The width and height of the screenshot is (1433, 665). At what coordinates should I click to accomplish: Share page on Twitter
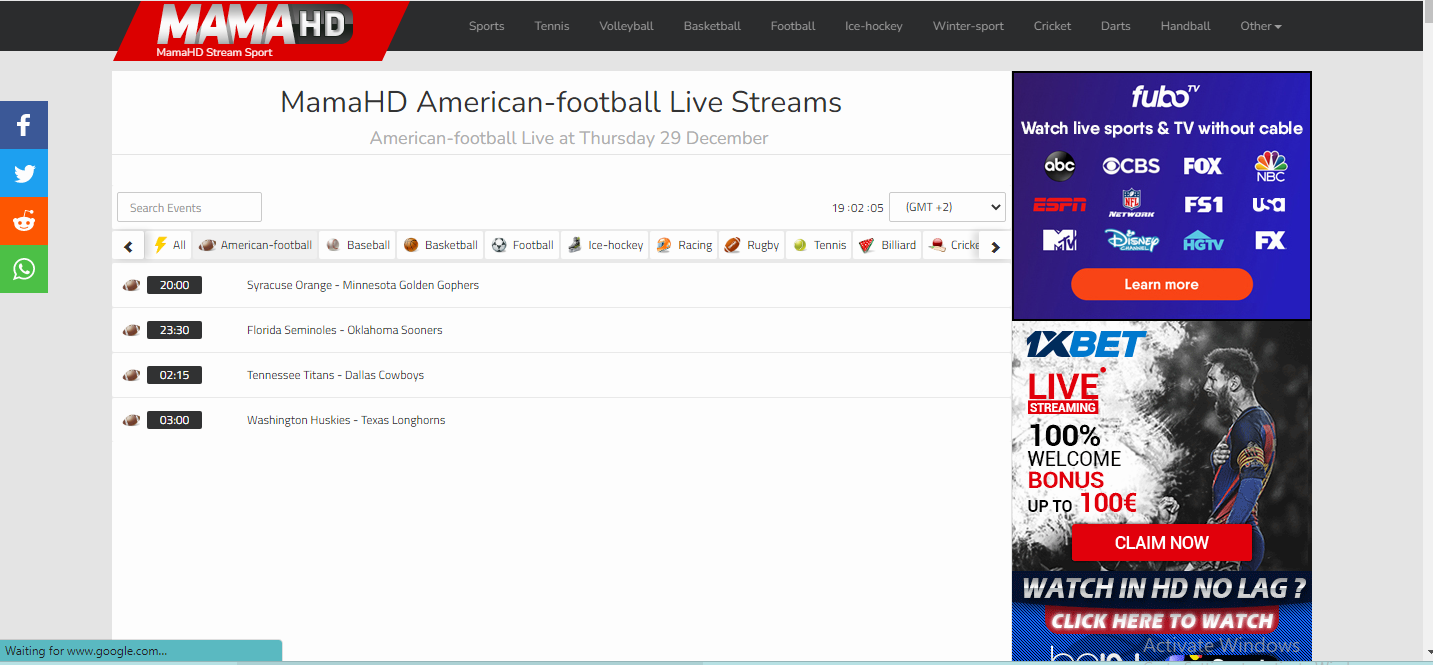click(x=24, y=173)
